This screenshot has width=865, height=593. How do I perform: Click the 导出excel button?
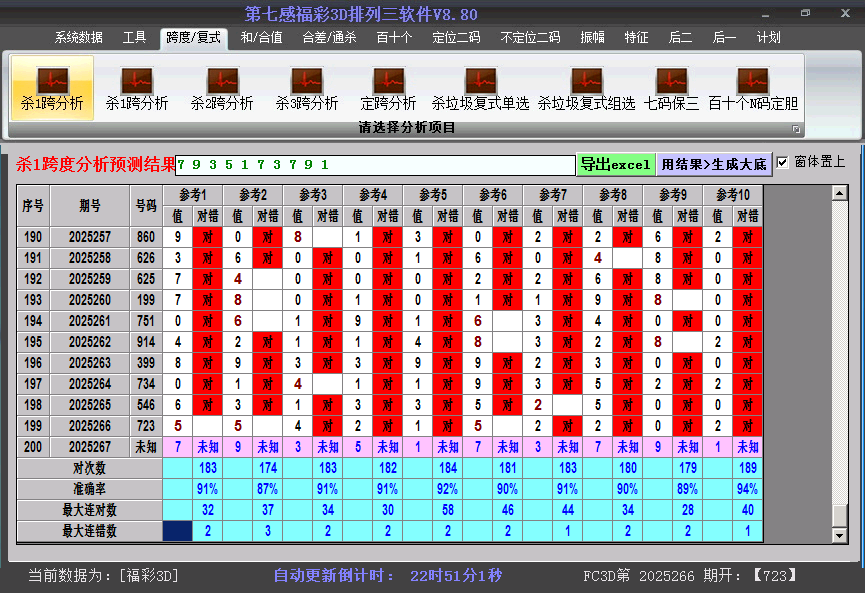[x=615, y=164]
